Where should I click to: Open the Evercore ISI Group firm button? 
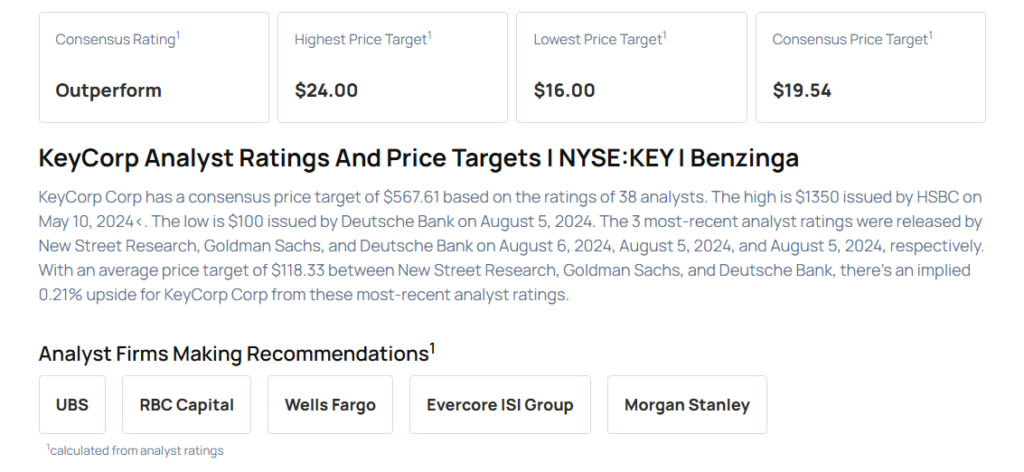pos(500,405)
